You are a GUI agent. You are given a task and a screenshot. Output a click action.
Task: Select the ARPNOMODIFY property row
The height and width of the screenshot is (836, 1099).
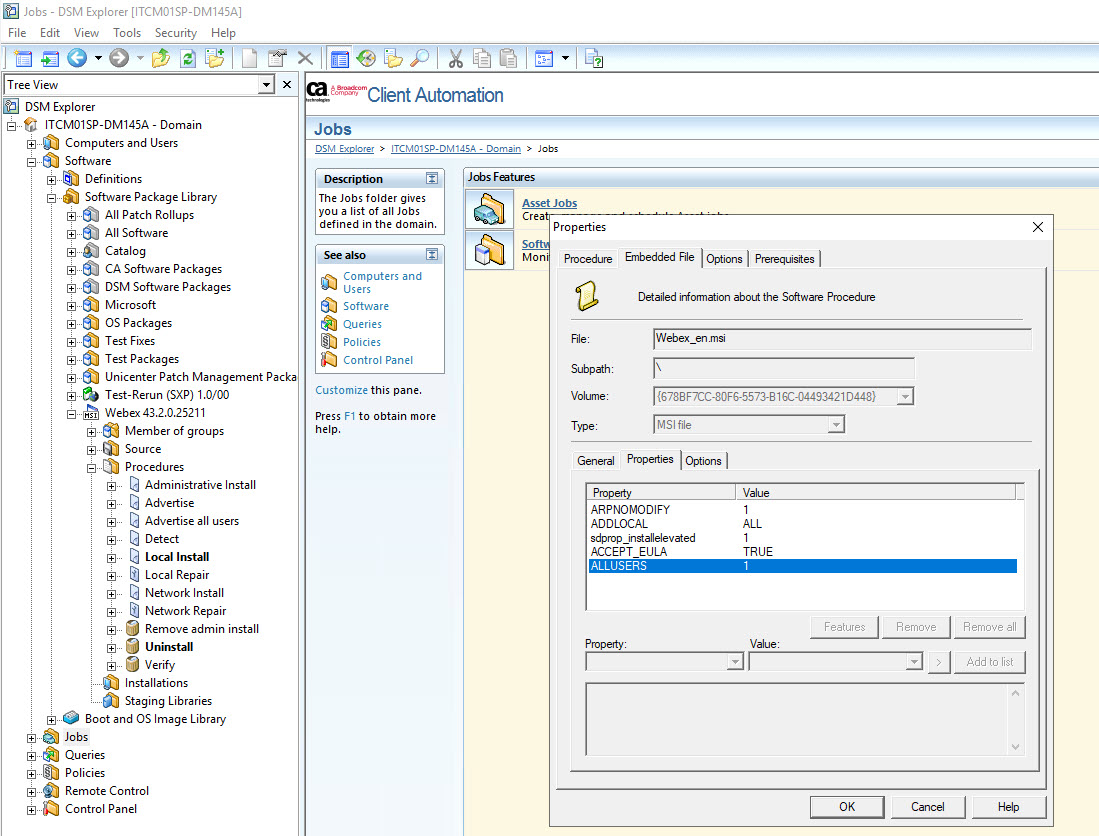(803, 510)
